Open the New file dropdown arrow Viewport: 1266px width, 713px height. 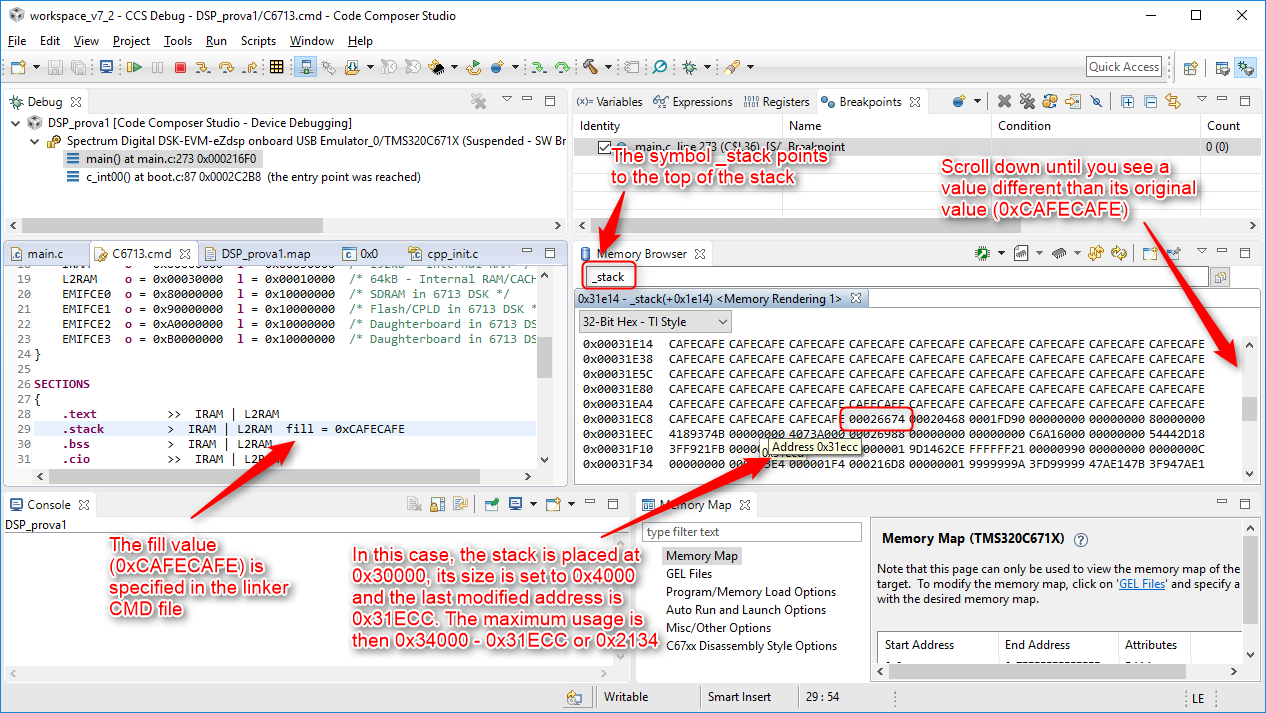point(36,67)
